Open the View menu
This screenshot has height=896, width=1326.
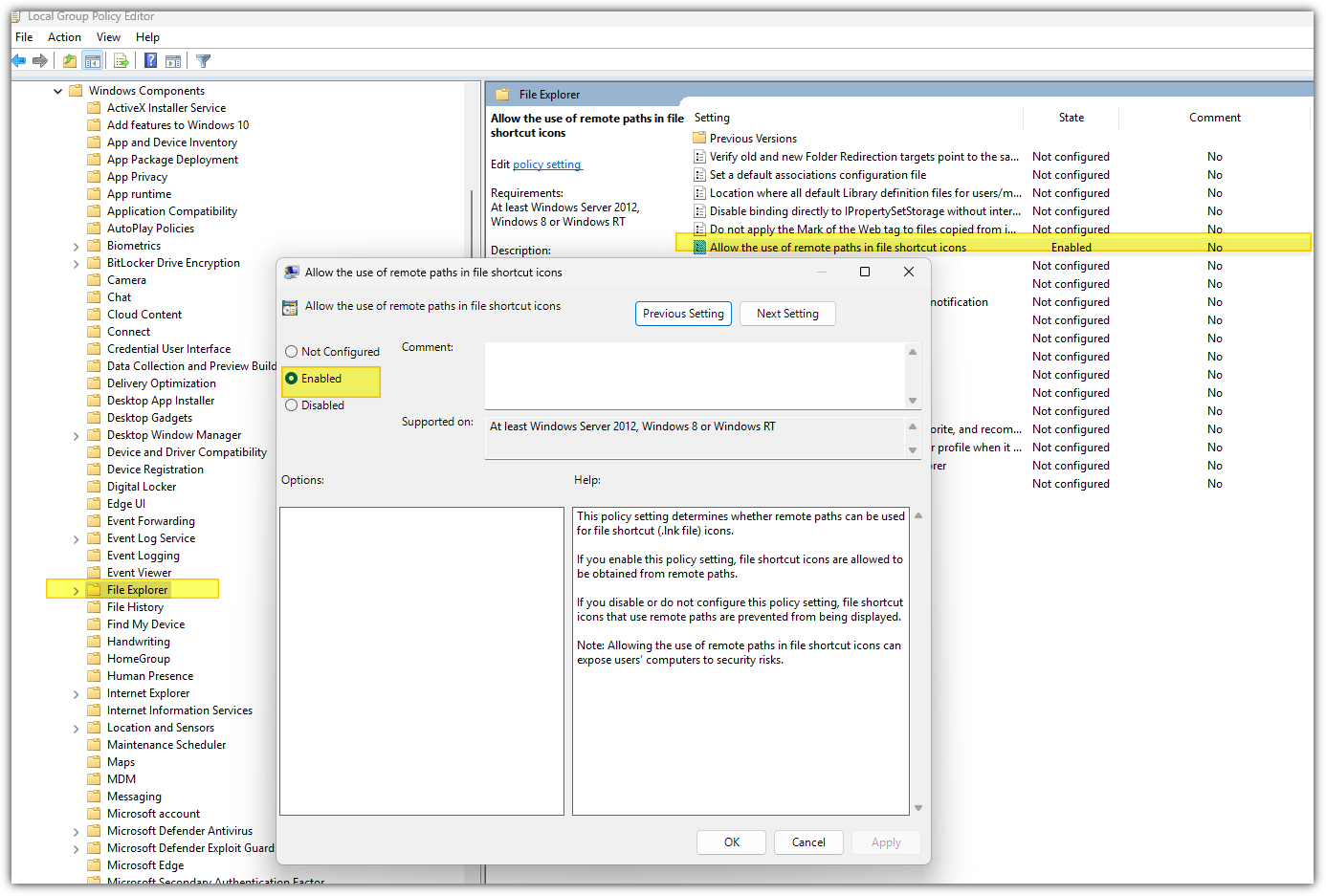coord(108,37)
